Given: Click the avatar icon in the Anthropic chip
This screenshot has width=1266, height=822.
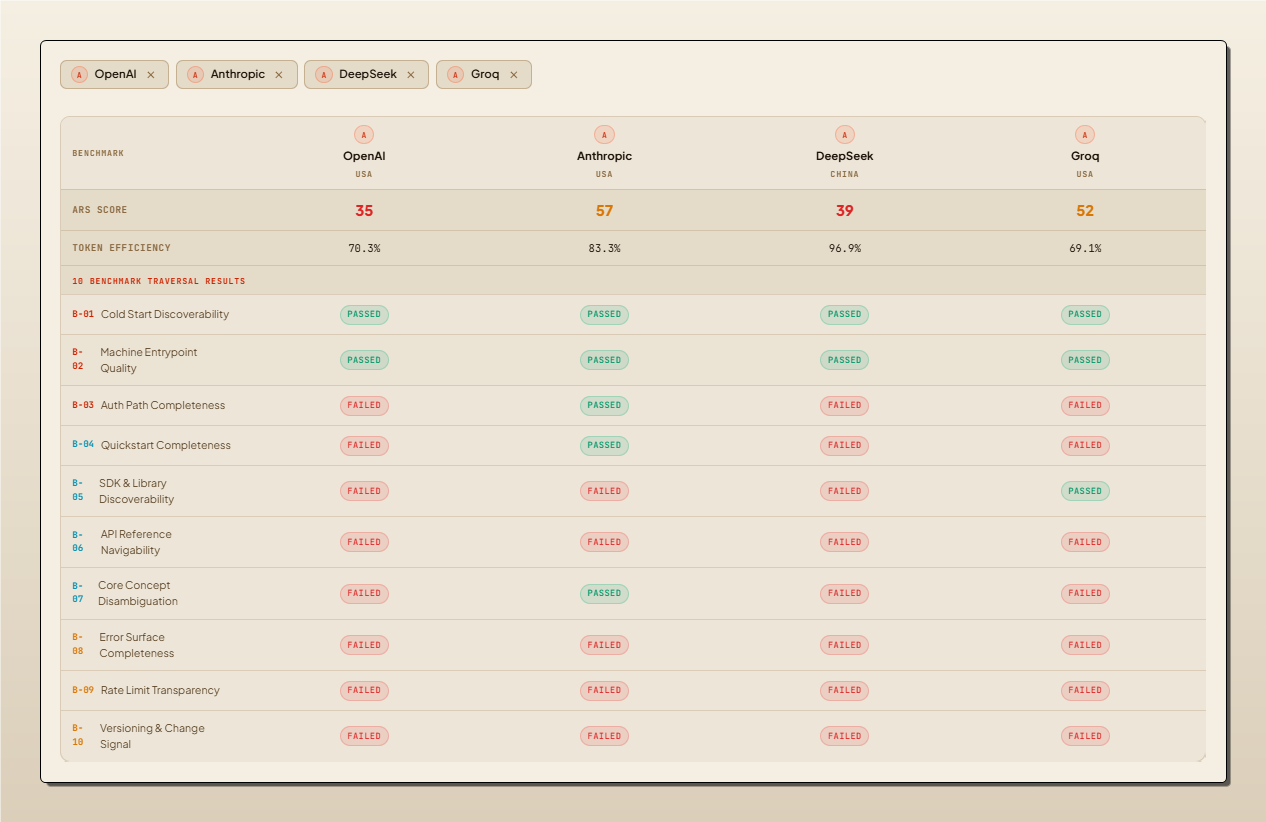Looking at the screenshot, I should point(195,75).
